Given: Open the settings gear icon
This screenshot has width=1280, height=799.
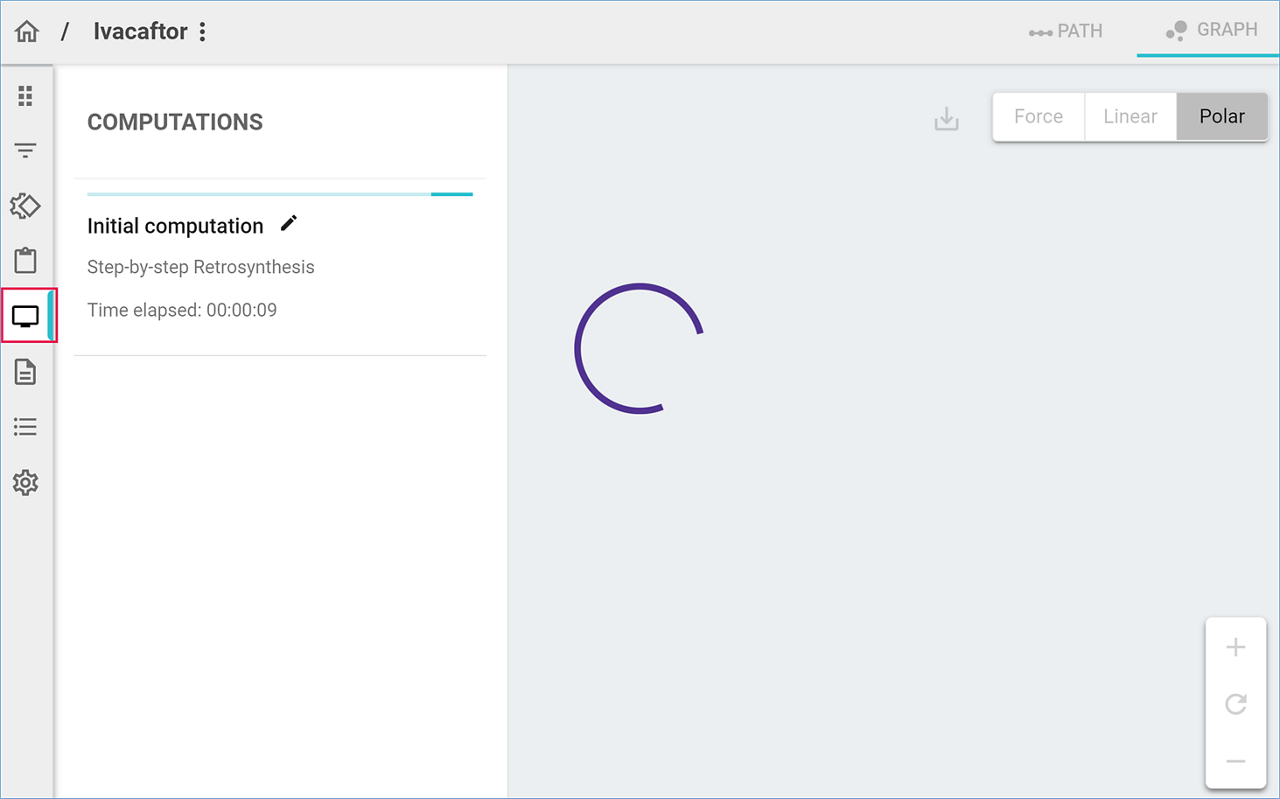Looking at the screenshot, I should (25, 483).
